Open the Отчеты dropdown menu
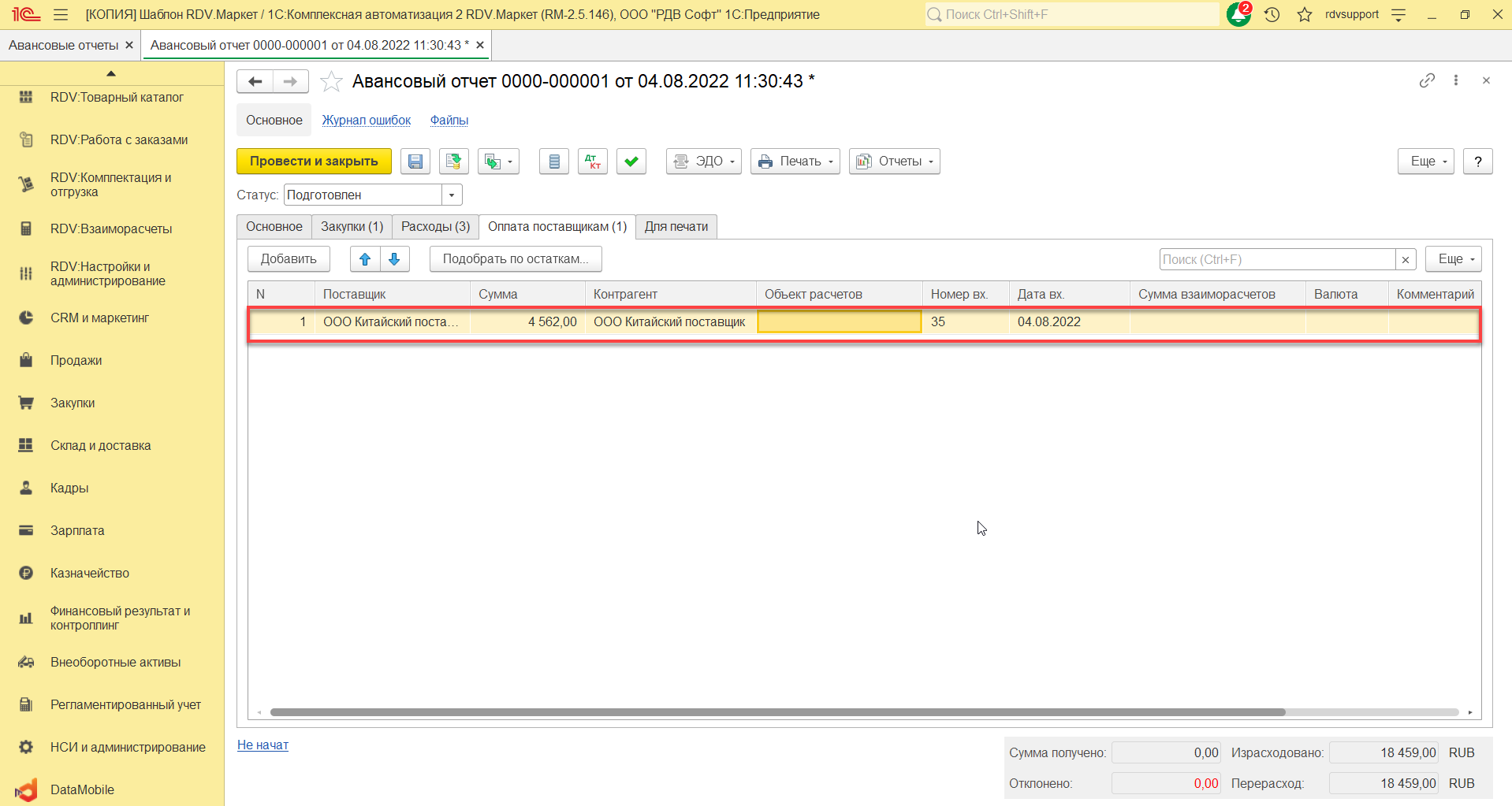The image size is (1512, 806). (894, 162)
